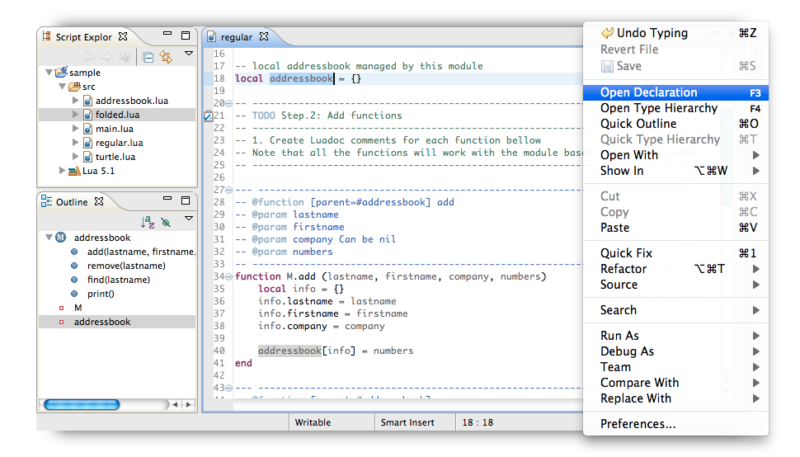The image size is (800, 457).
Task: Select folded.lua in Script Explorer
Action: point(117,114)
